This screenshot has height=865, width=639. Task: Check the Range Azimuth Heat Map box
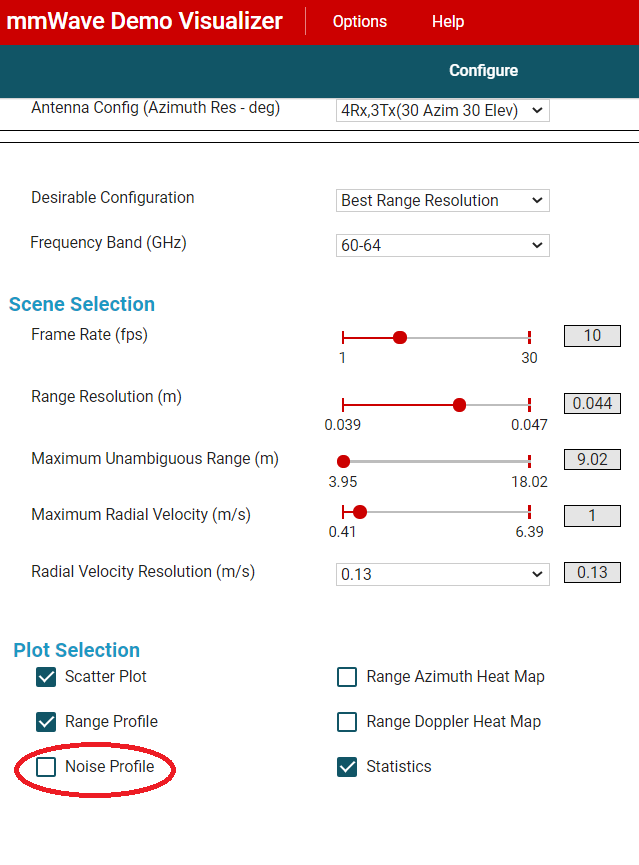347,677
